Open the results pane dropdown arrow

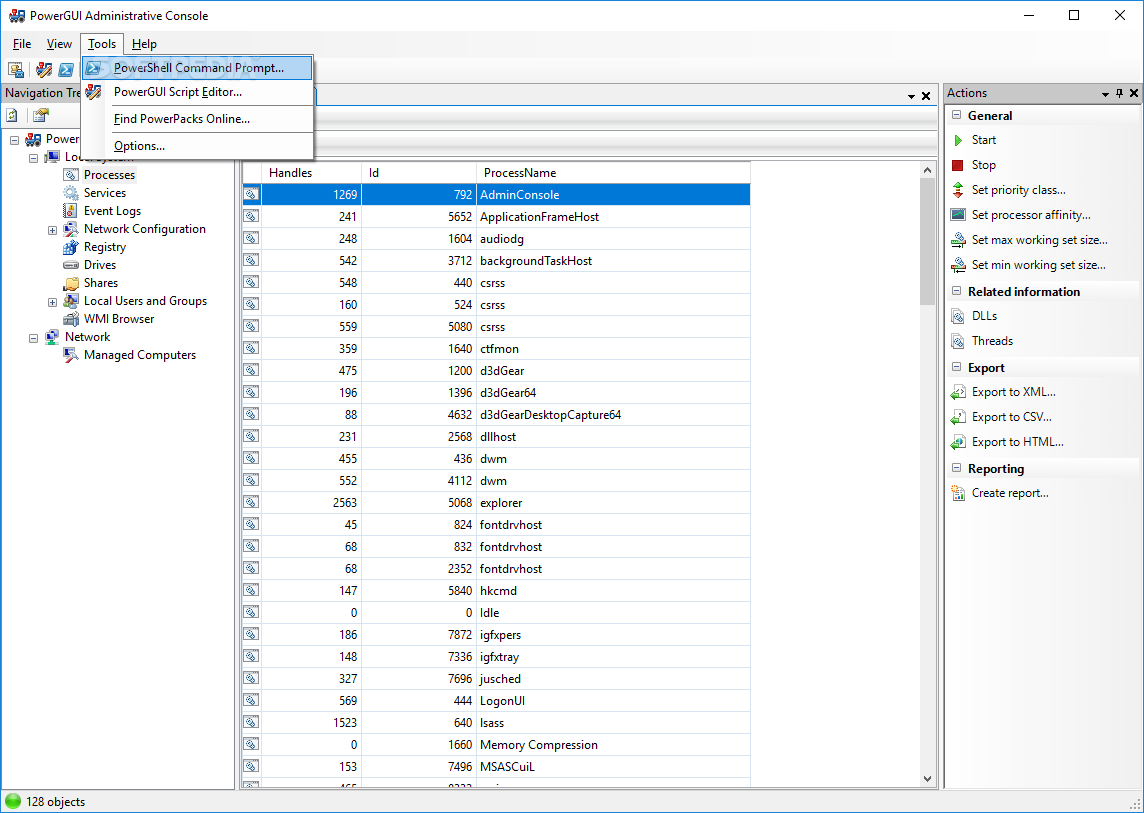(x=911, y=96)
